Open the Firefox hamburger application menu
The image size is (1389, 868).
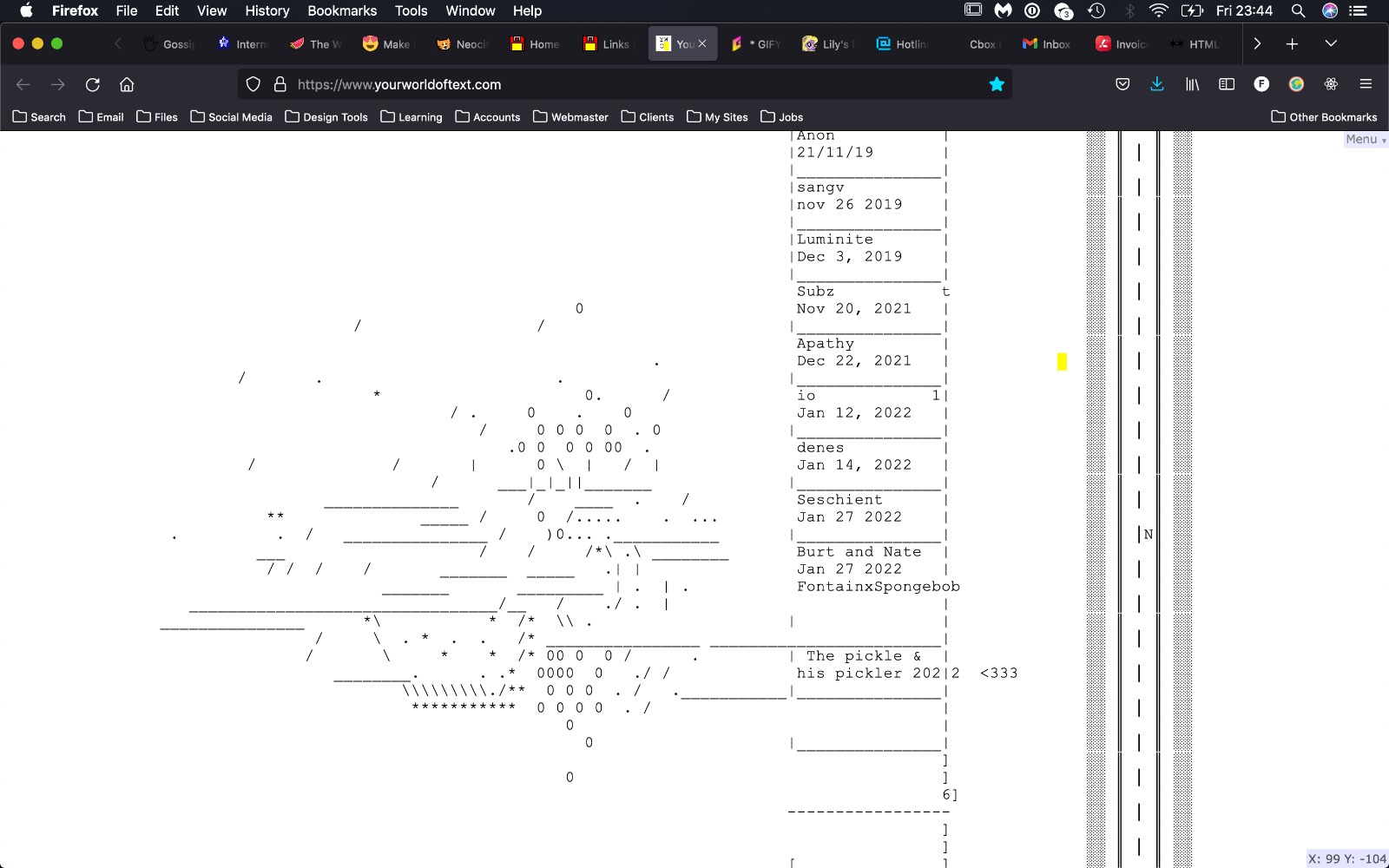(1366, 84)
